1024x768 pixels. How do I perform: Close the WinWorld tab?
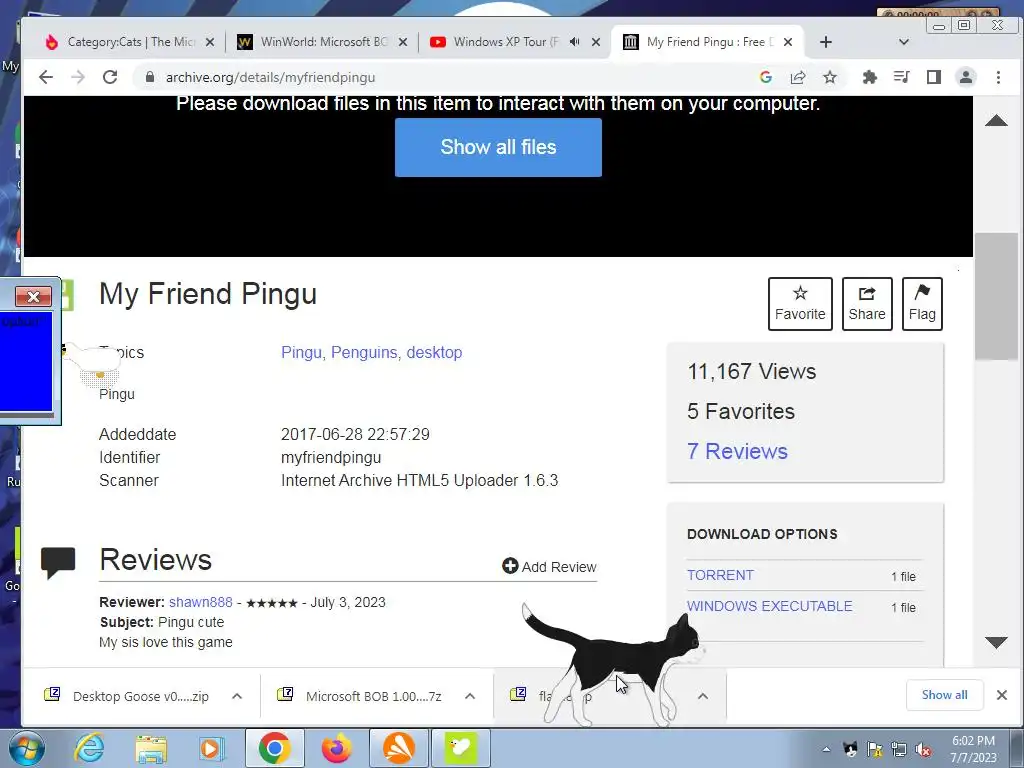click(x=403, y=42)
